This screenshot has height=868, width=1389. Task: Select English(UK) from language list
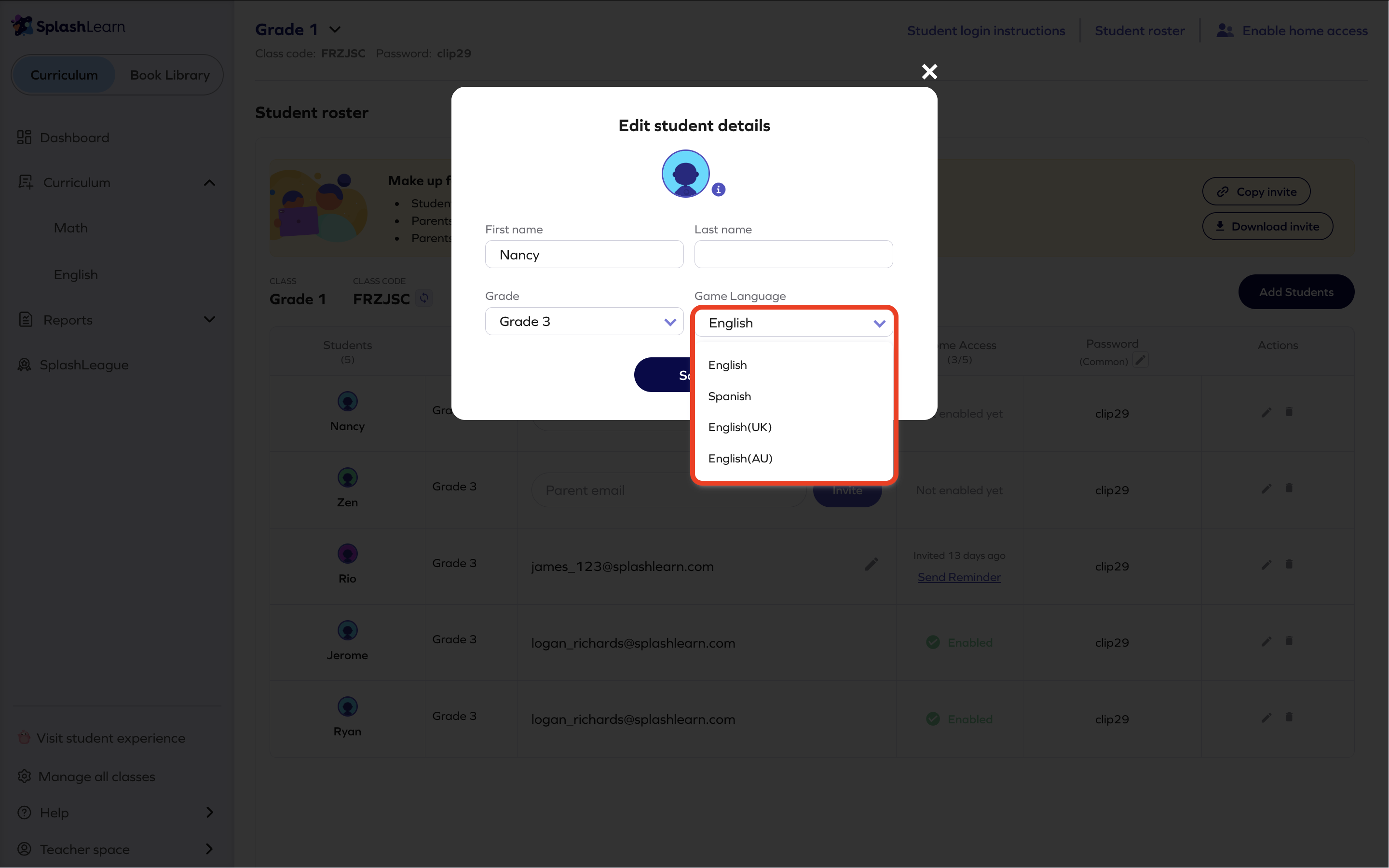pos(740,427)
